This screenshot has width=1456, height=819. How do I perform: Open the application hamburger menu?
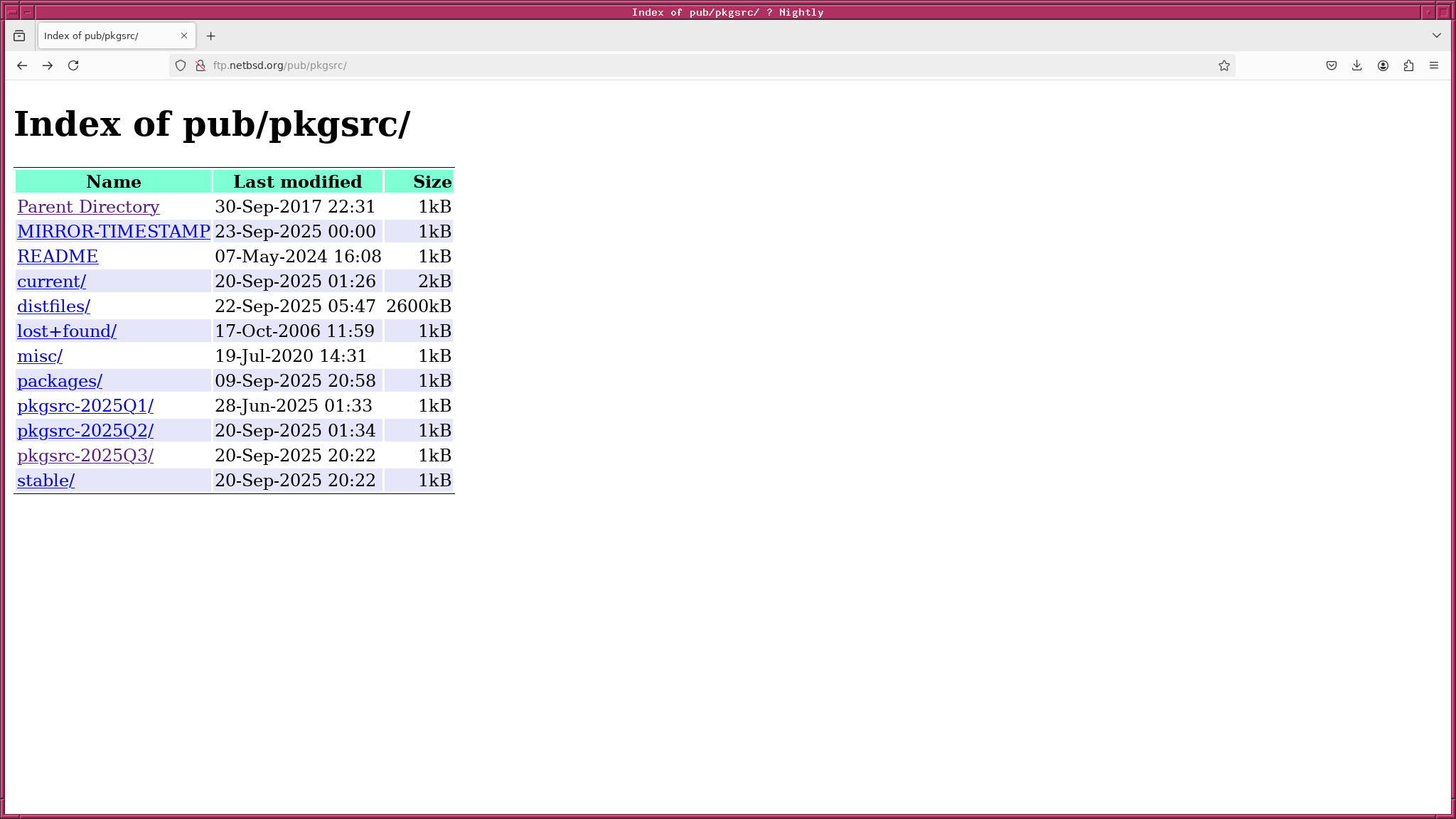(x=1434, y=65)
